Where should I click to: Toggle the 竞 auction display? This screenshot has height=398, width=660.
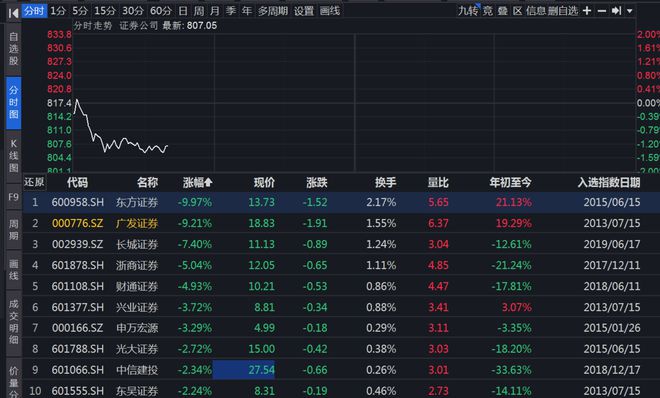[x=487, y=11]
